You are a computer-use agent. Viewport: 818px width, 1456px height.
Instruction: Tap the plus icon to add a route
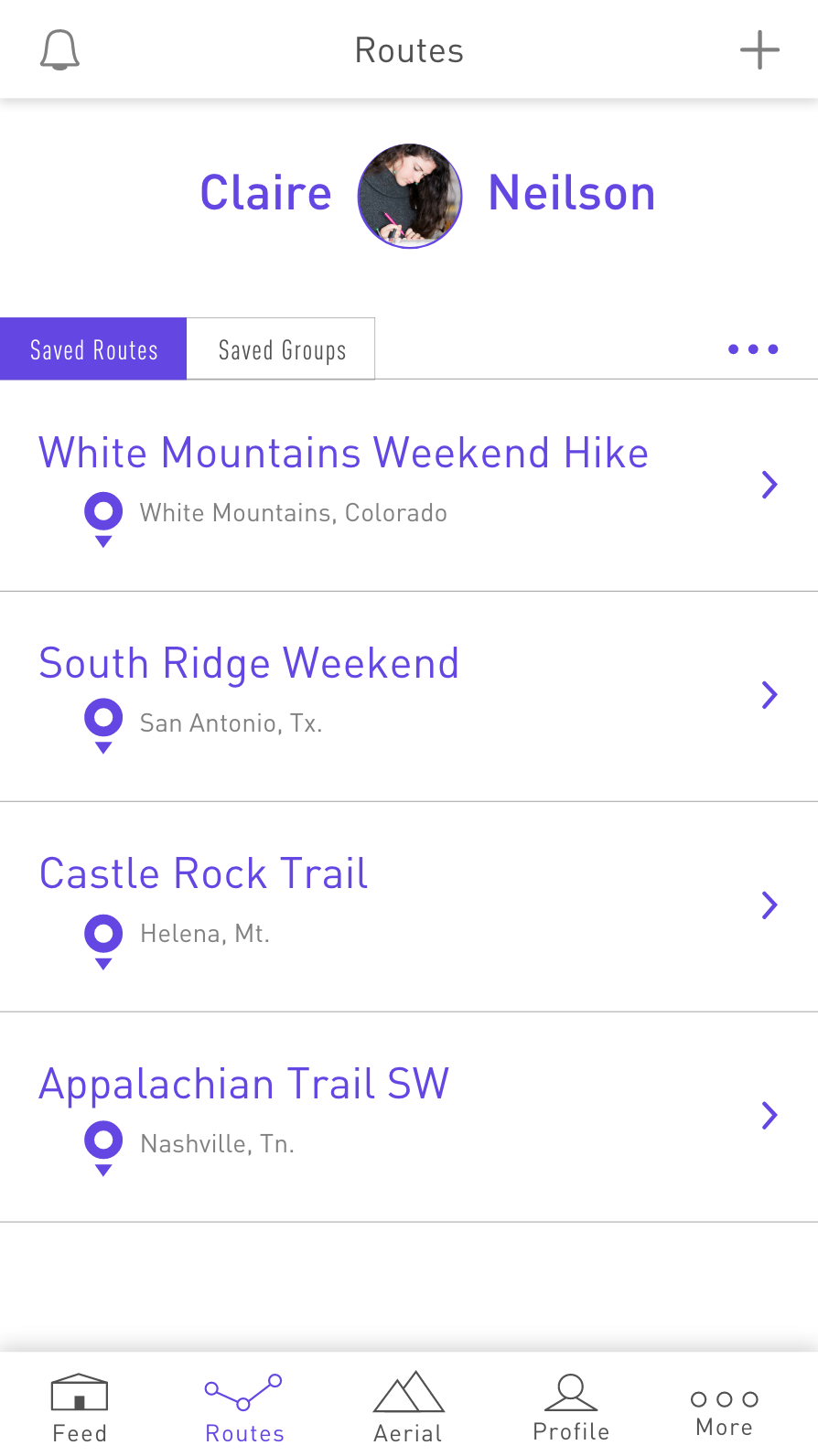pyautogui.click(x=759, y=50)
